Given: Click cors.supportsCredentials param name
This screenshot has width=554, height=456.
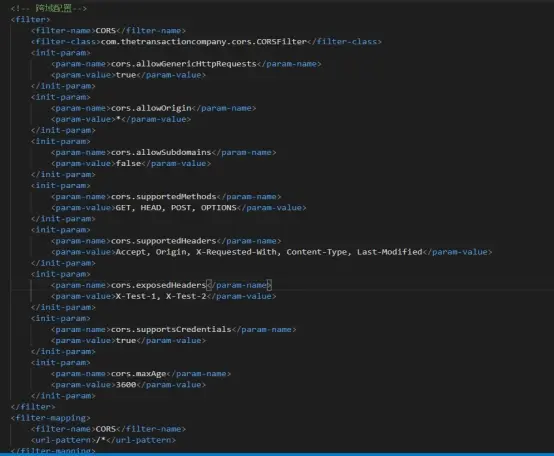Looking at the screenshot, I should click(171, 329).
